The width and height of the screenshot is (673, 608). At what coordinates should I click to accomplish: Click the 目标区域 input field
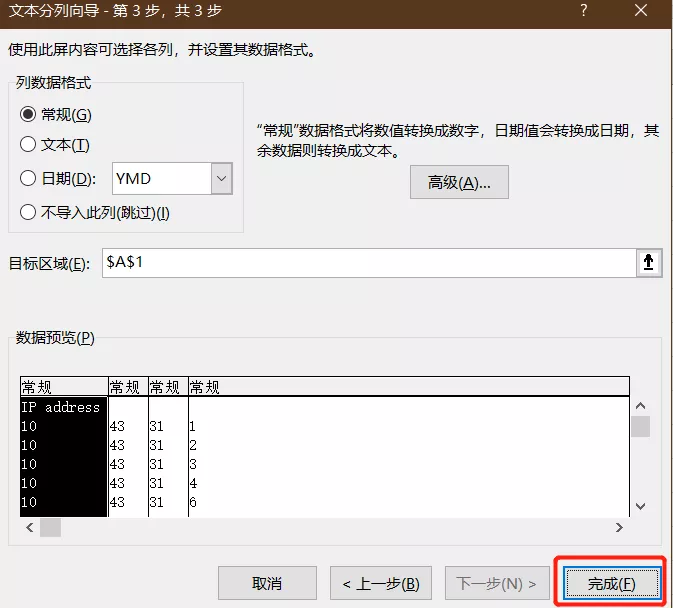(x=368, y=262)
